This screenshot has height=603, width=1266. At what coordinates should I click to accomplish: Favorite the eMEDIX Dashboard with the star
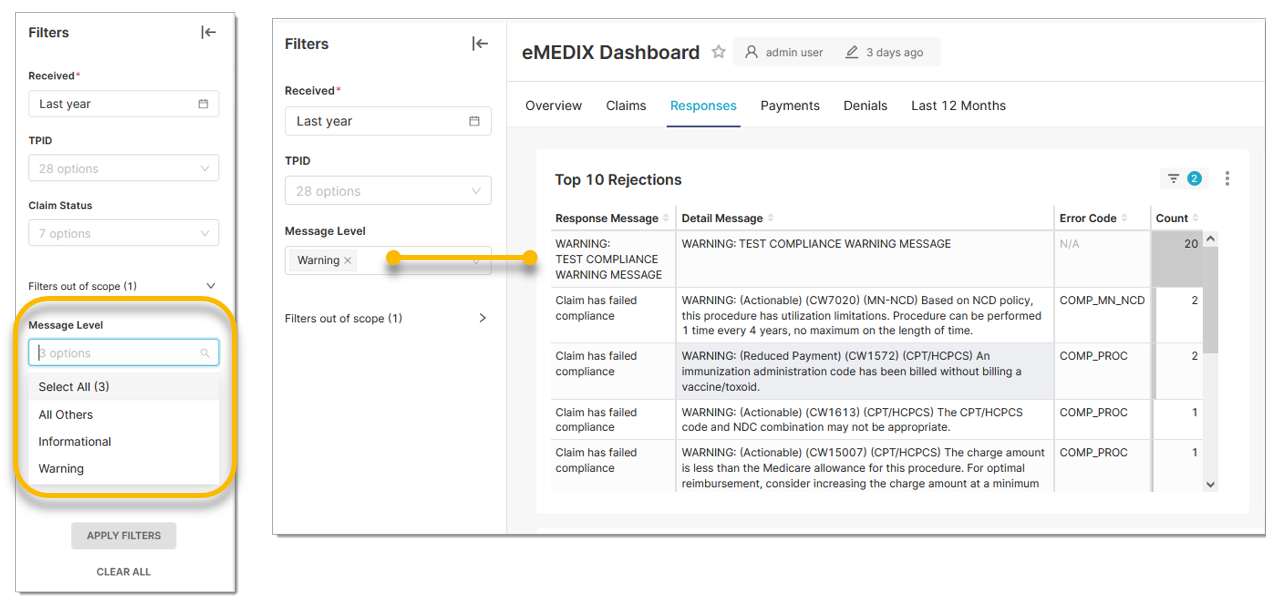pos(718,52)
